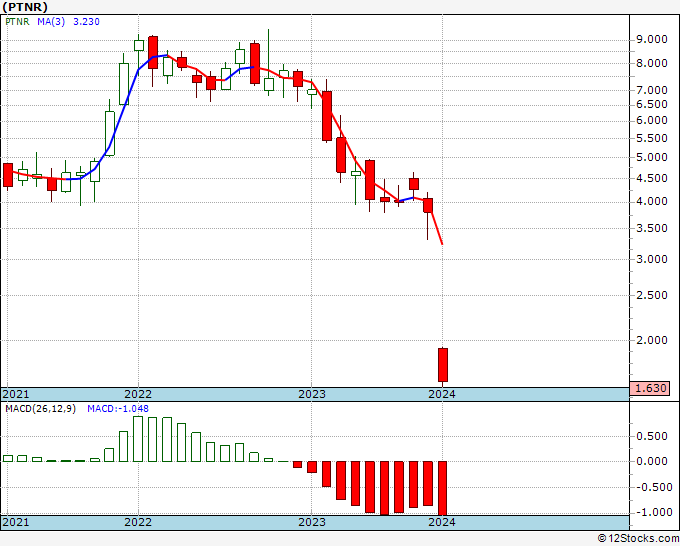
Task: Click the 2.500 price axis label
Action: point(651,295)
